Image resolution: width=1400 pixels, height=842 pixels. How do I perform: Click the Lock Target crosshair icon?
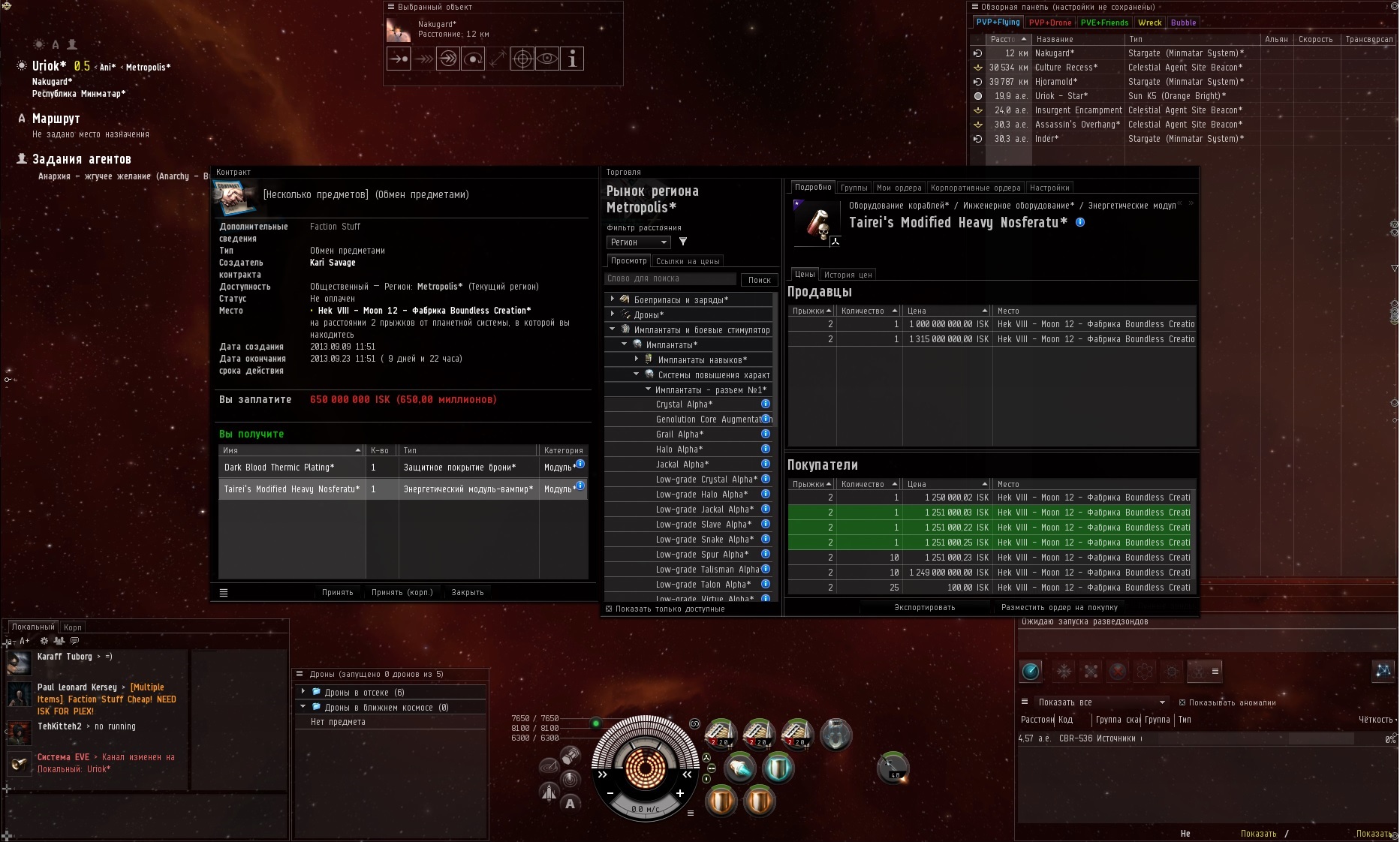[x=522, y=59]
